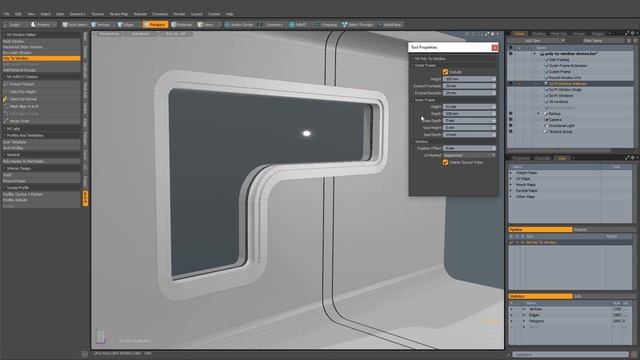Click Door Template button
Screen dimensions: 640x360
(41, 142)
